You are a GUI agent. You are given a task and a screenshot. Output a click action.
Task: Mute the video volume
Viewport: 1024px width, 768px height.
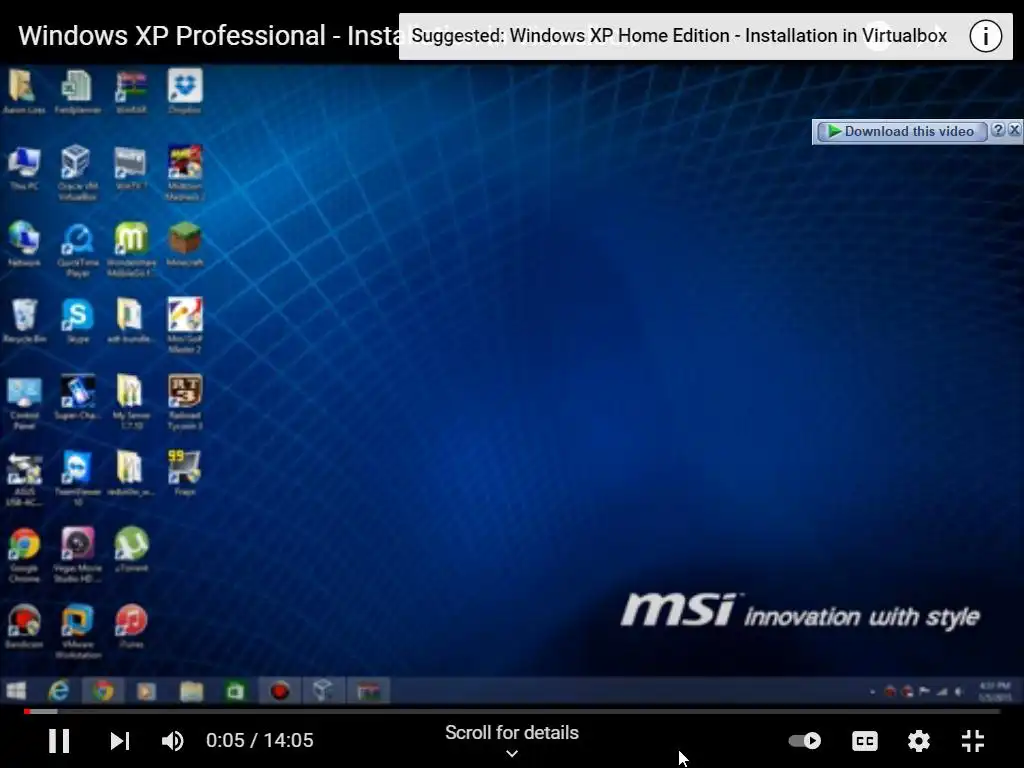click(x=172, y=741)
